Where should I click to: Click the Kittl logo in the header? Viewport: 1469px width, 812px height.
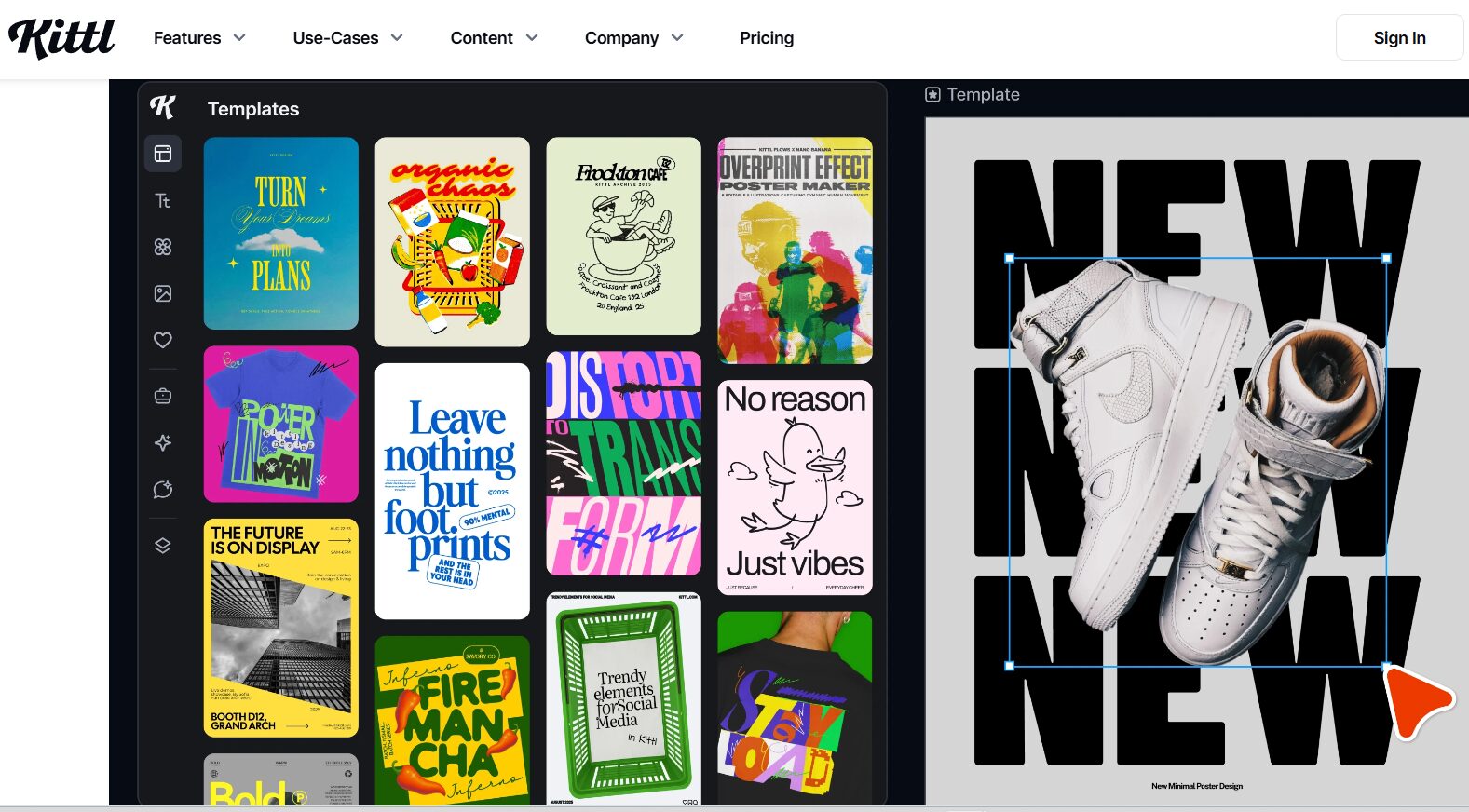61,38
